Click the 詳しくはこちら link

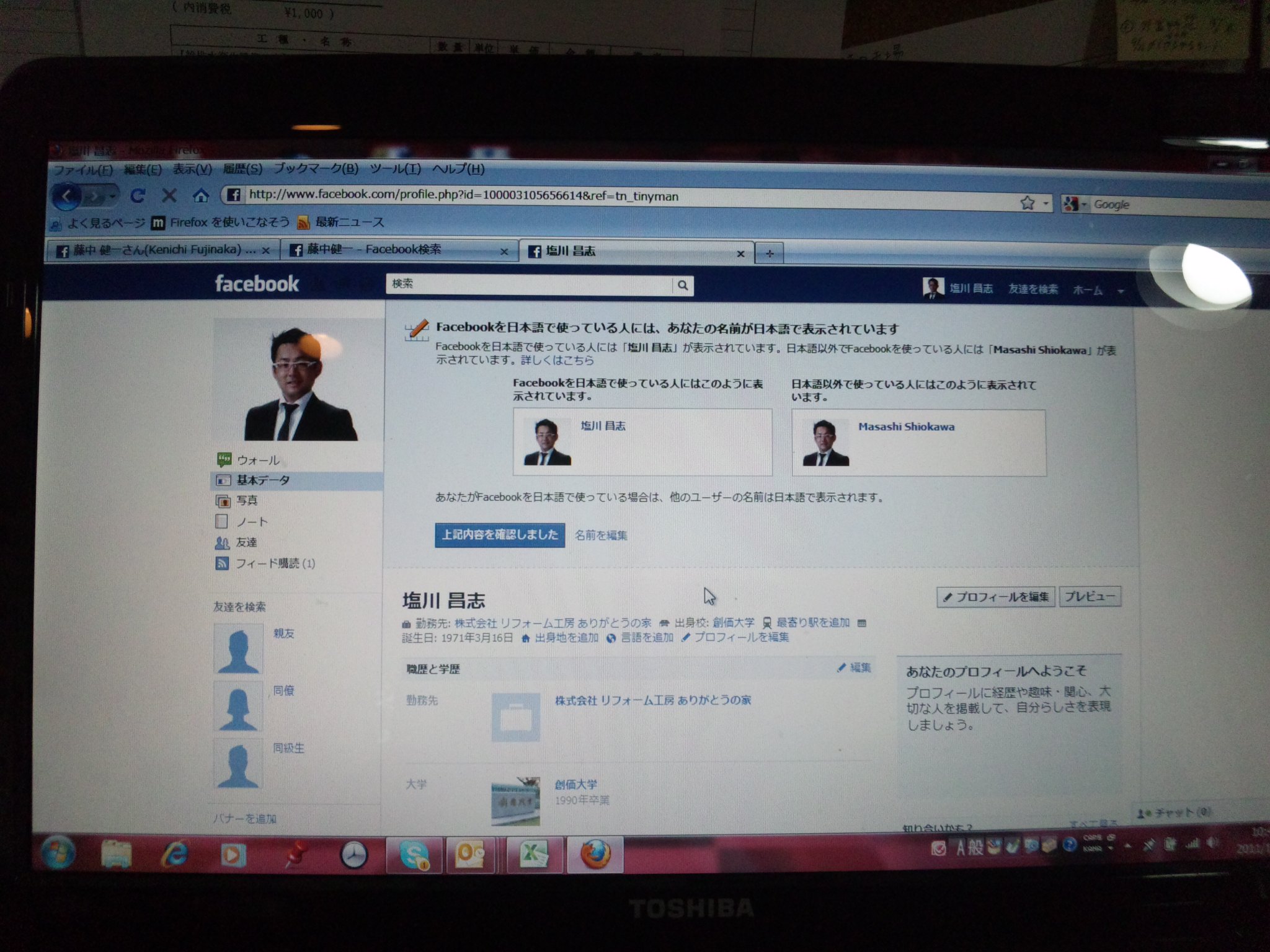557,360
